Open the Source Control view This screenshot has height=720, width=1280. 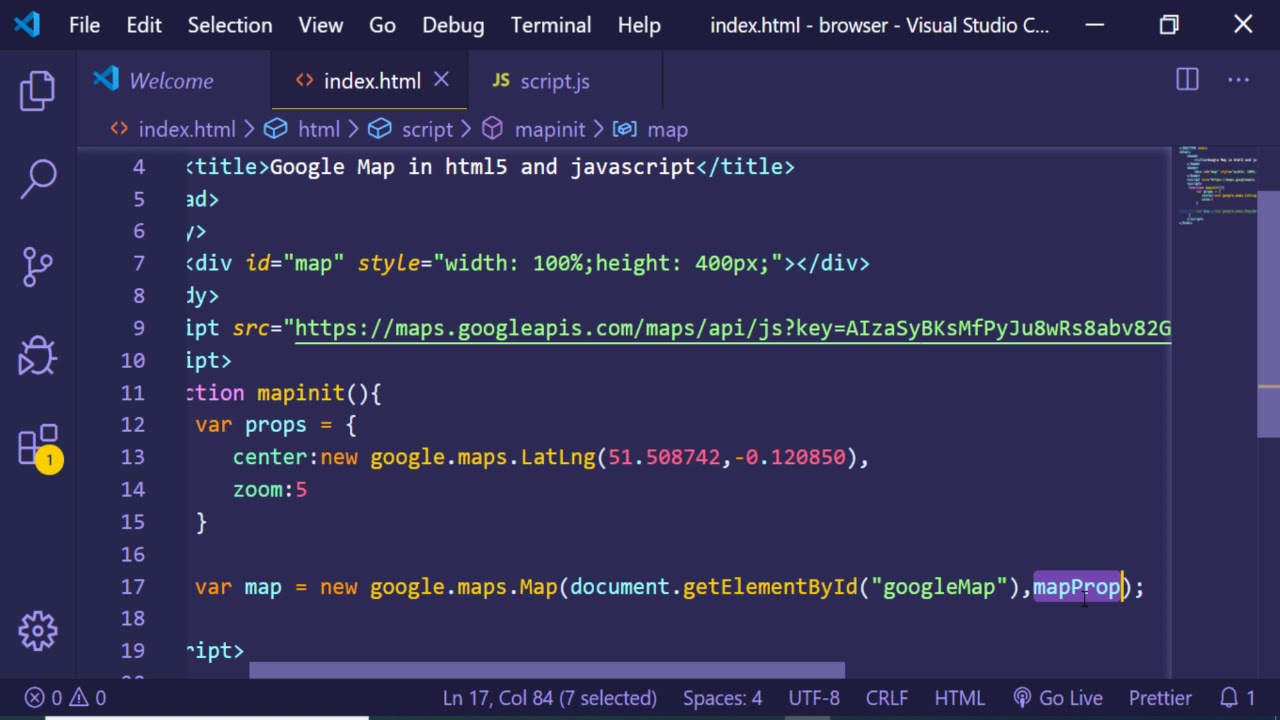click(x=38, y=266)
